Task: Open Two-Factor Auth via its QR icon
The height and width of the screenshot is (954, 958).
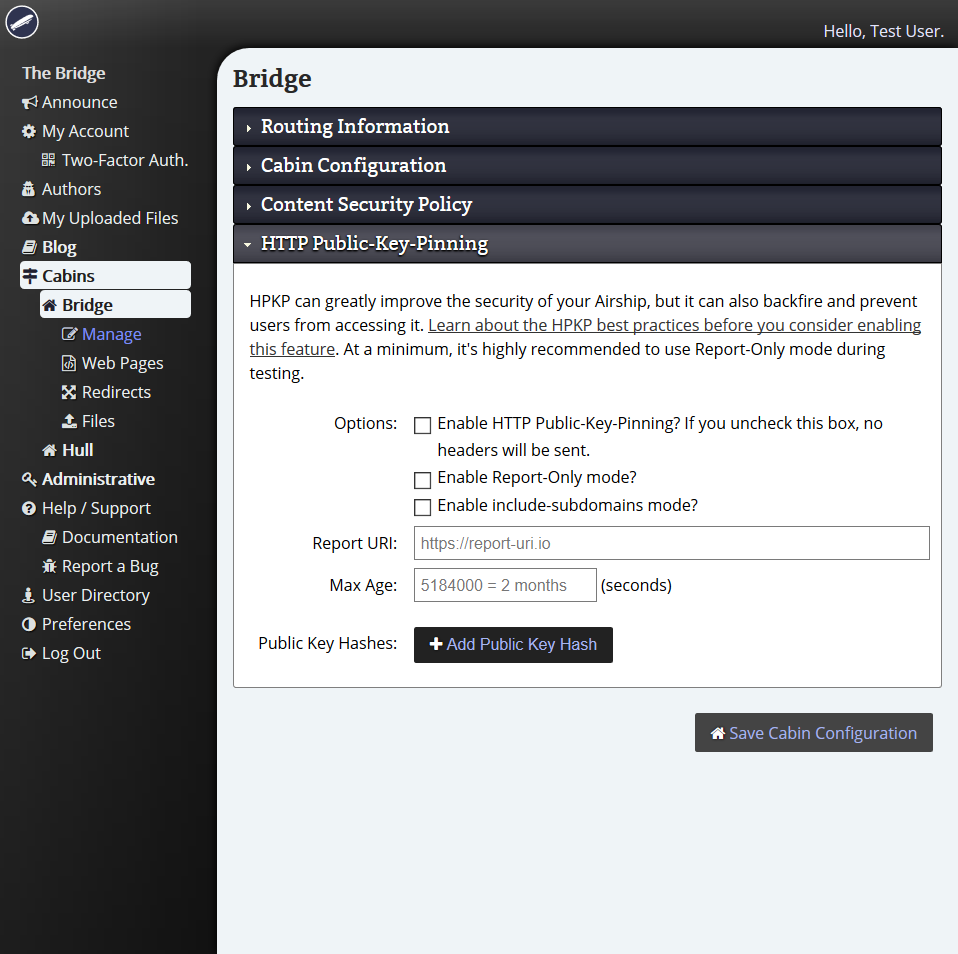Action: point(47,160)
